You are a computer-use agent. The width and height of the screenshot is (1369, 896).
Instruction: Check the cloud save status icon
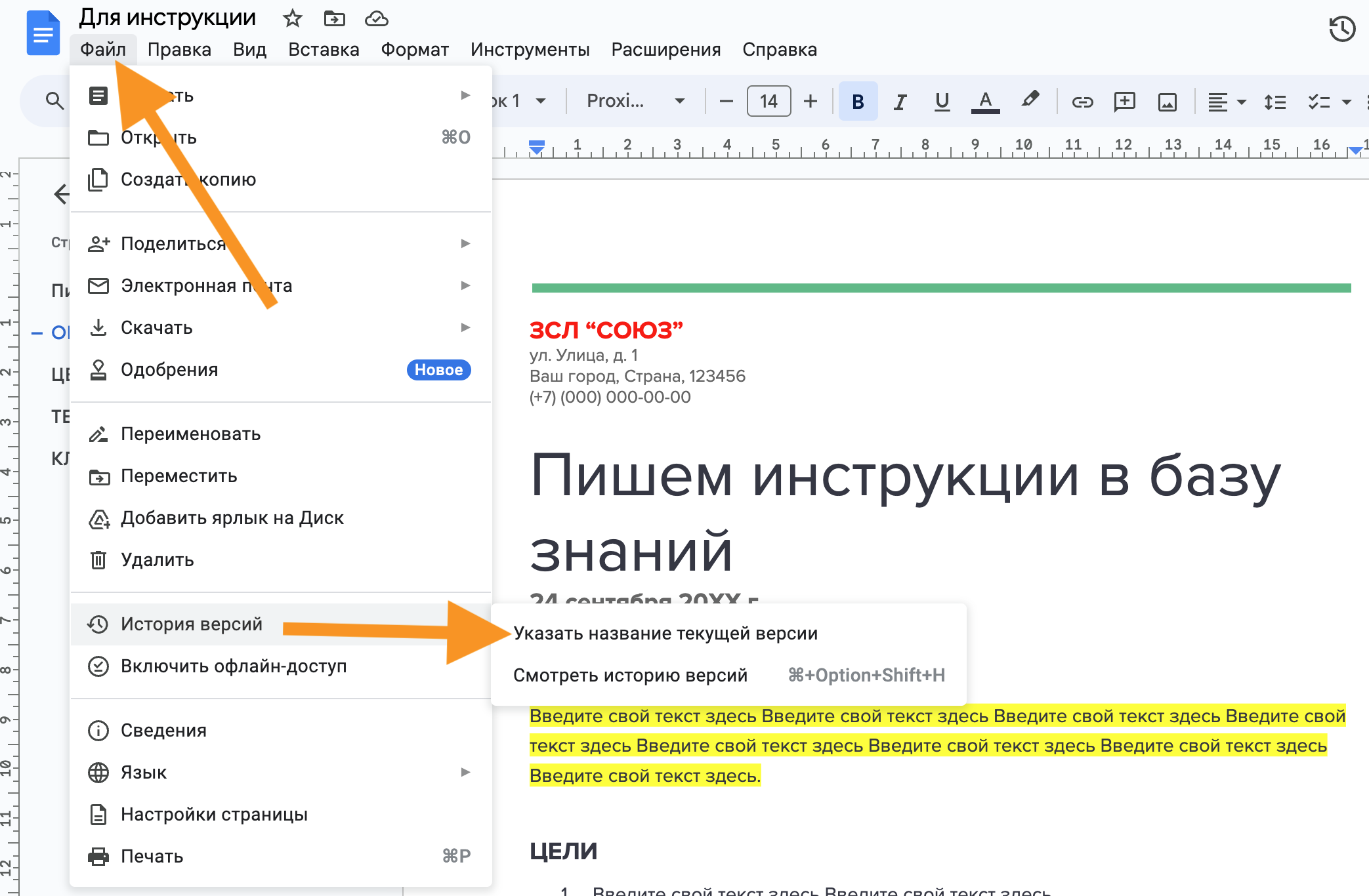[376, 18]
